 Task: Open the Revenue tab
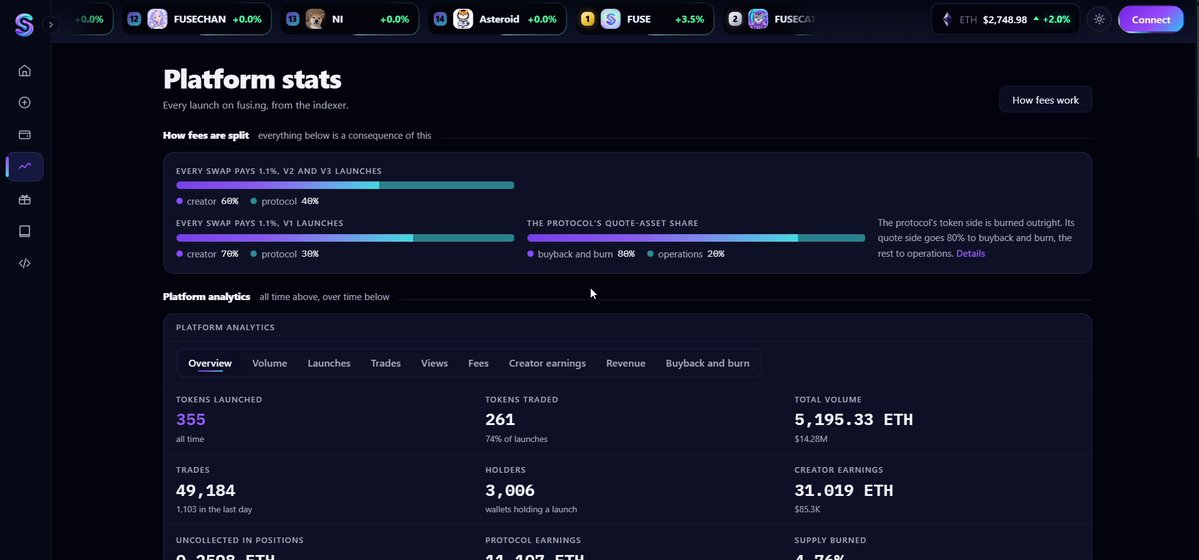coord(625,363)
